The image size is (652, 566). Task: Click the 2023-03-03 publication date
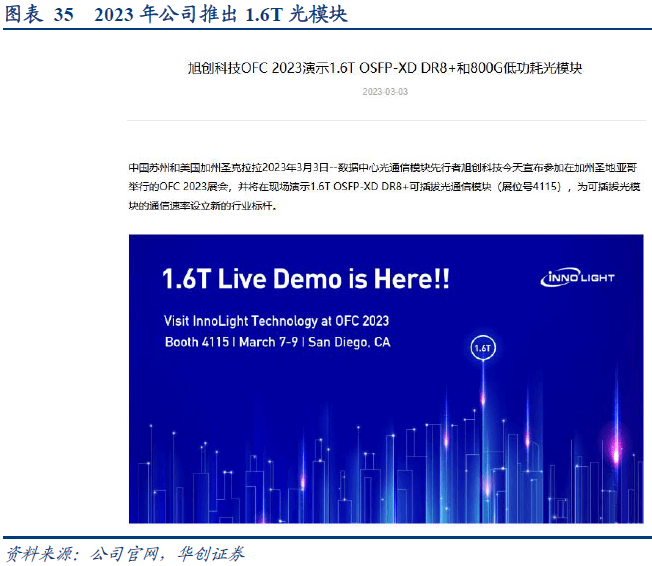tap(385, 91)
